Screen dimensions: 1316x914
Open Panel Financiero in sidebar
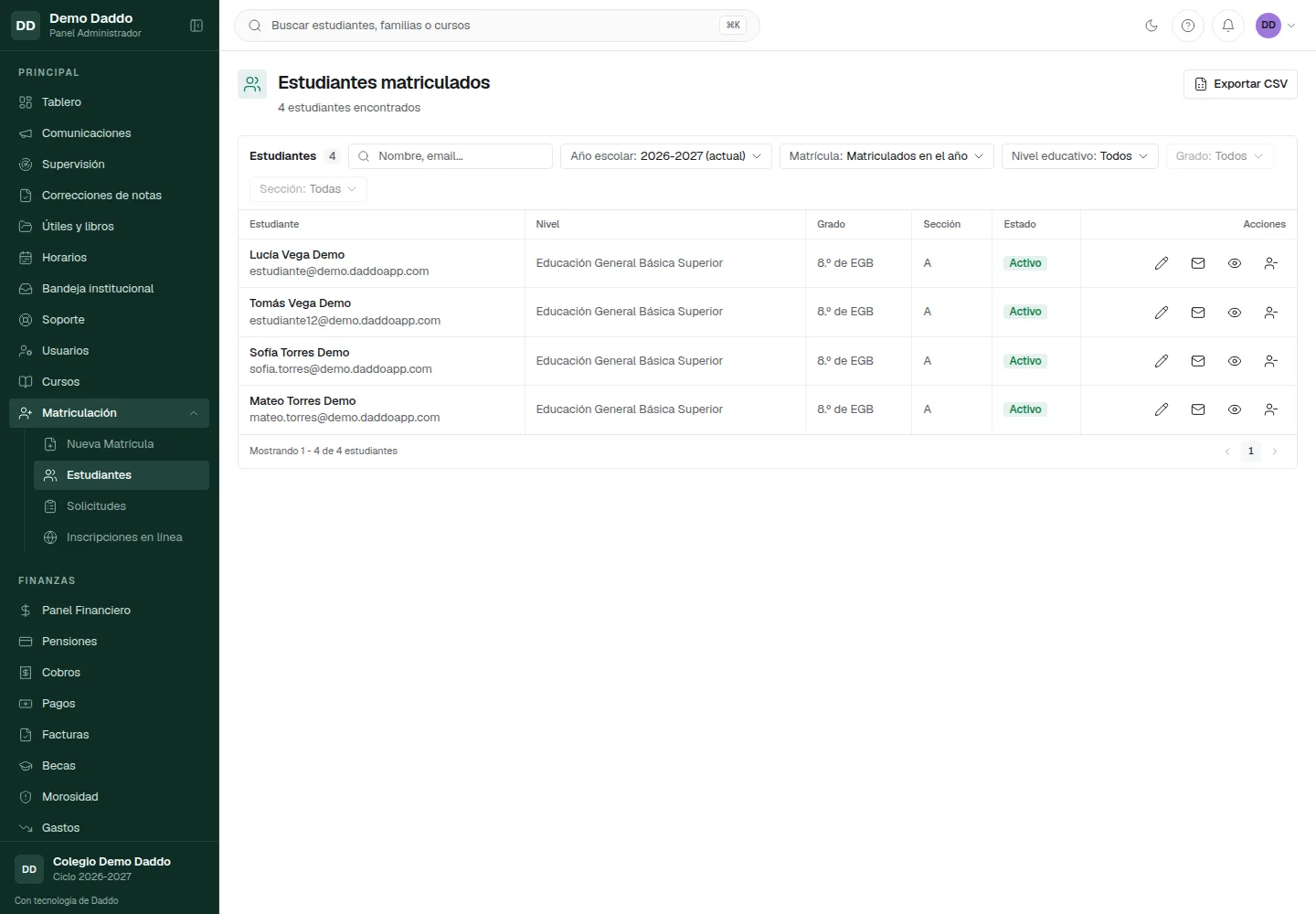tap(110, 611)
